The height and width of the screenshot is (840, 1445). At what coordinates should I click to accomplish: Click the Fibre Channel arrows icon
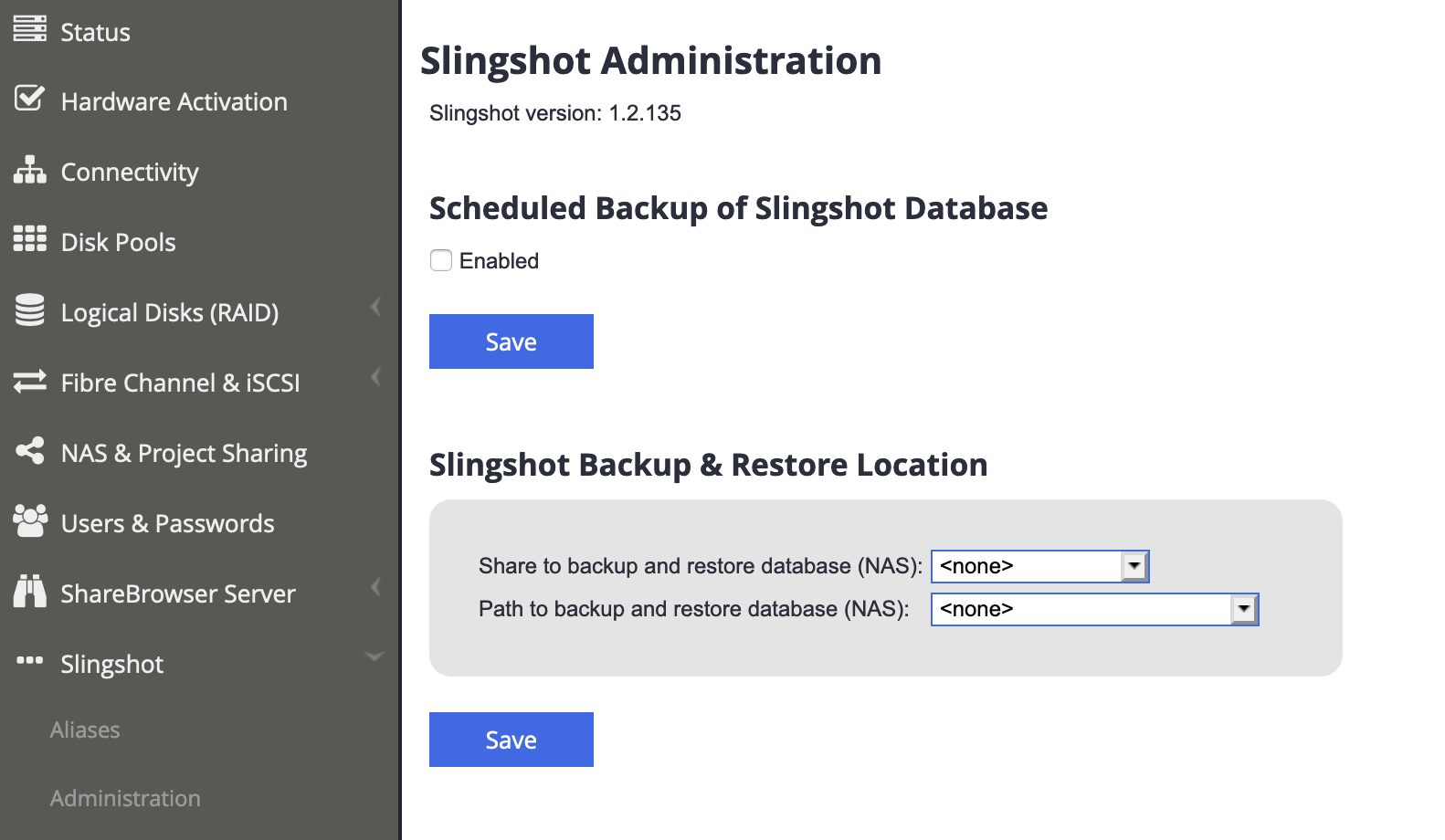click(x=29, y=381)
